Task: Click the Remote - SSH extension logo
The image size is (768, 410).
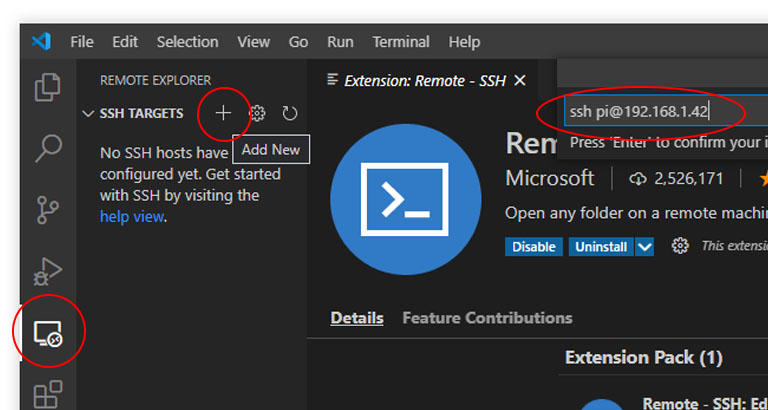Action: 406,199
